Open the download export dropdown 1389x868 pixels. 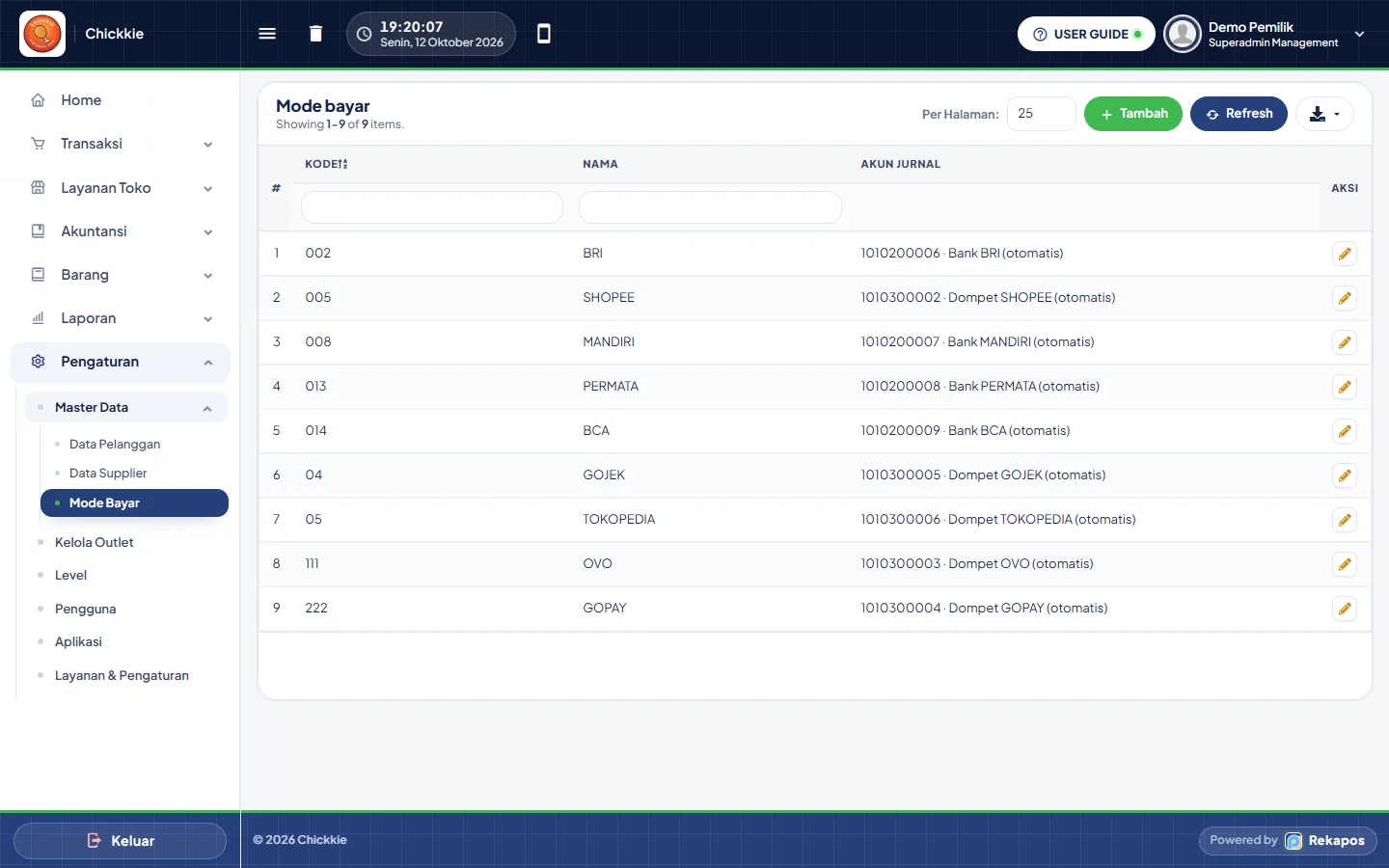tap(1324, 114)
